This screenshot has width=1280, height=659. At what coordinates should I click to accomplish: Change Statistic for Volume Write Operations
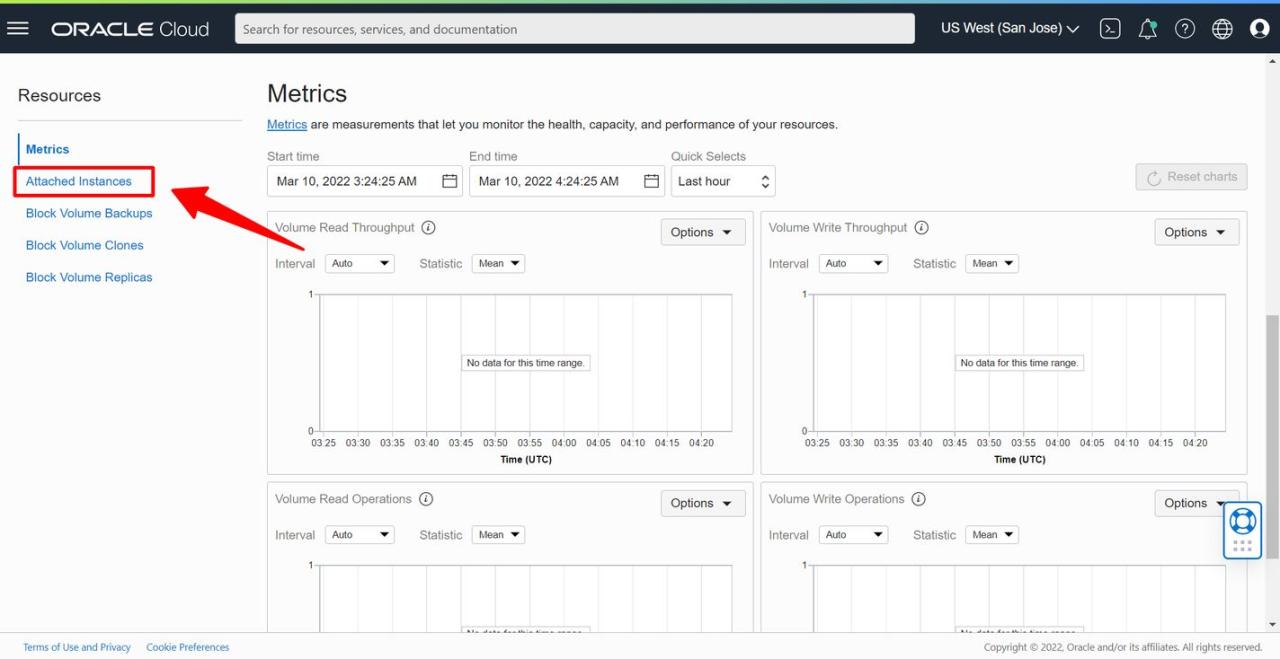click(992, 535)
